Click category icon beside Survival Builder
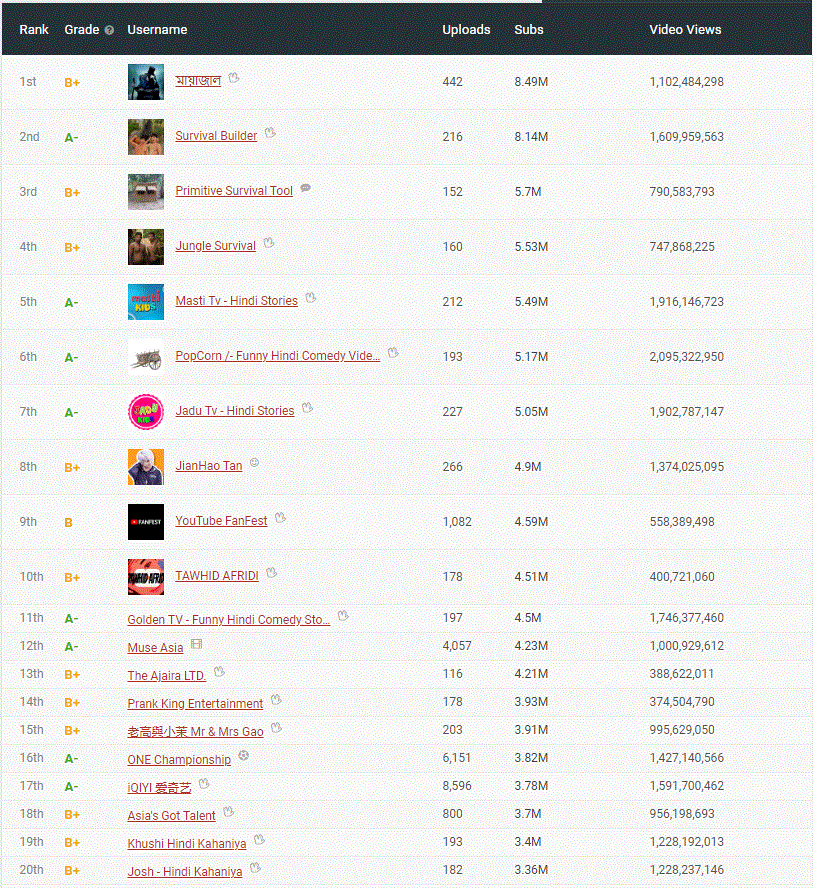The image size is (813, 888). click(271, 133)
